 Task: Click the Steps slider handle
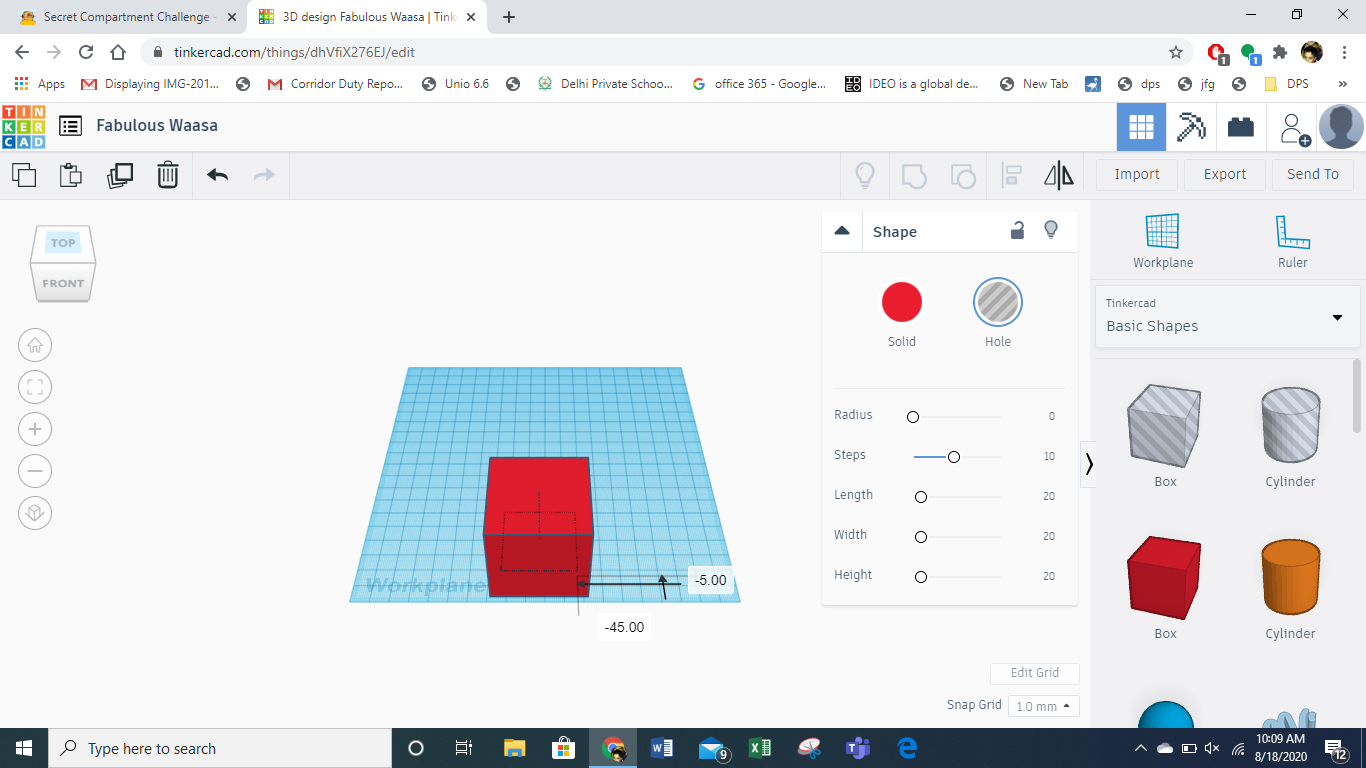pos(954,457)
